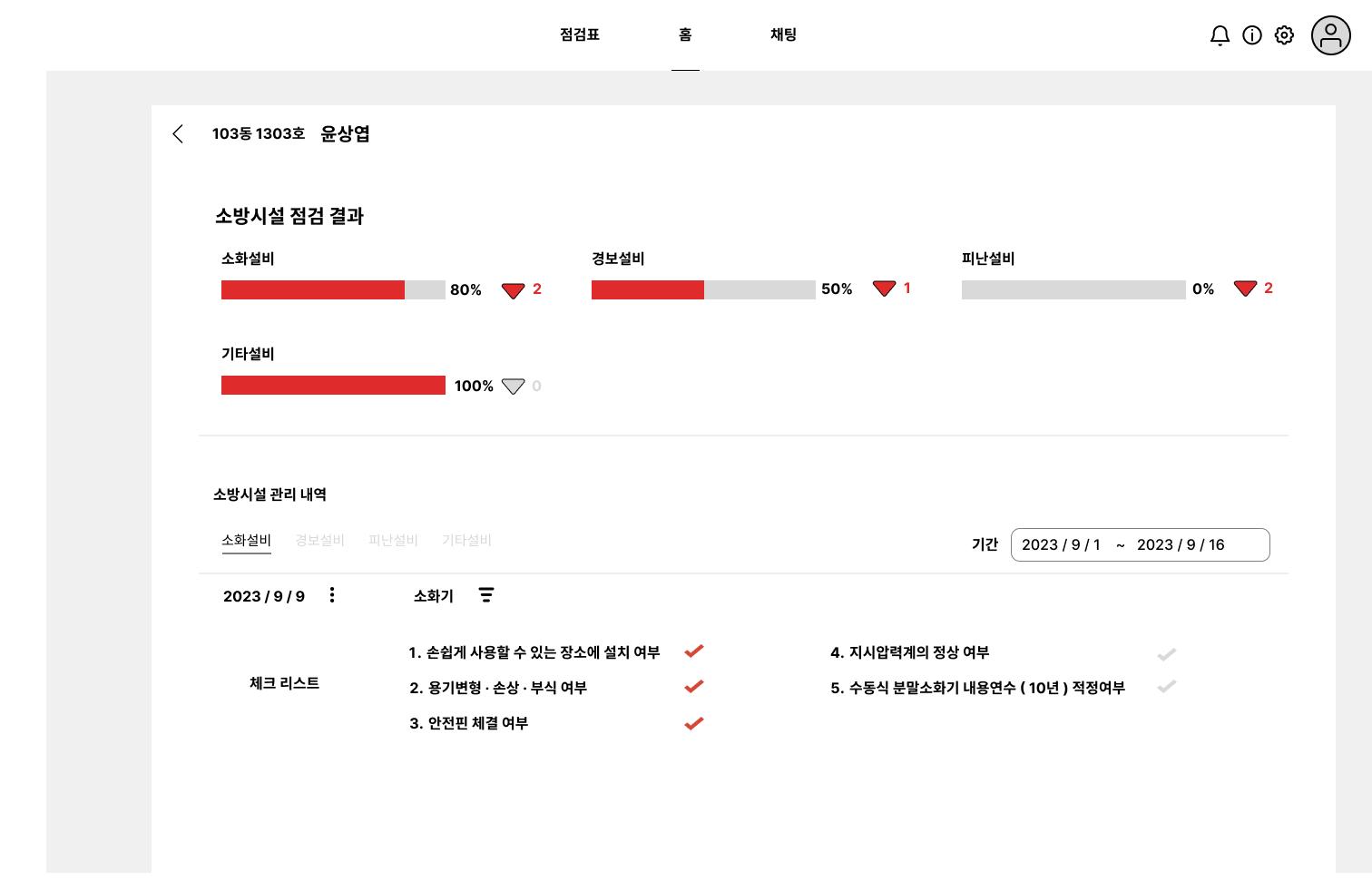
Task: Go back with the left arrow
Action: [178, 134]
